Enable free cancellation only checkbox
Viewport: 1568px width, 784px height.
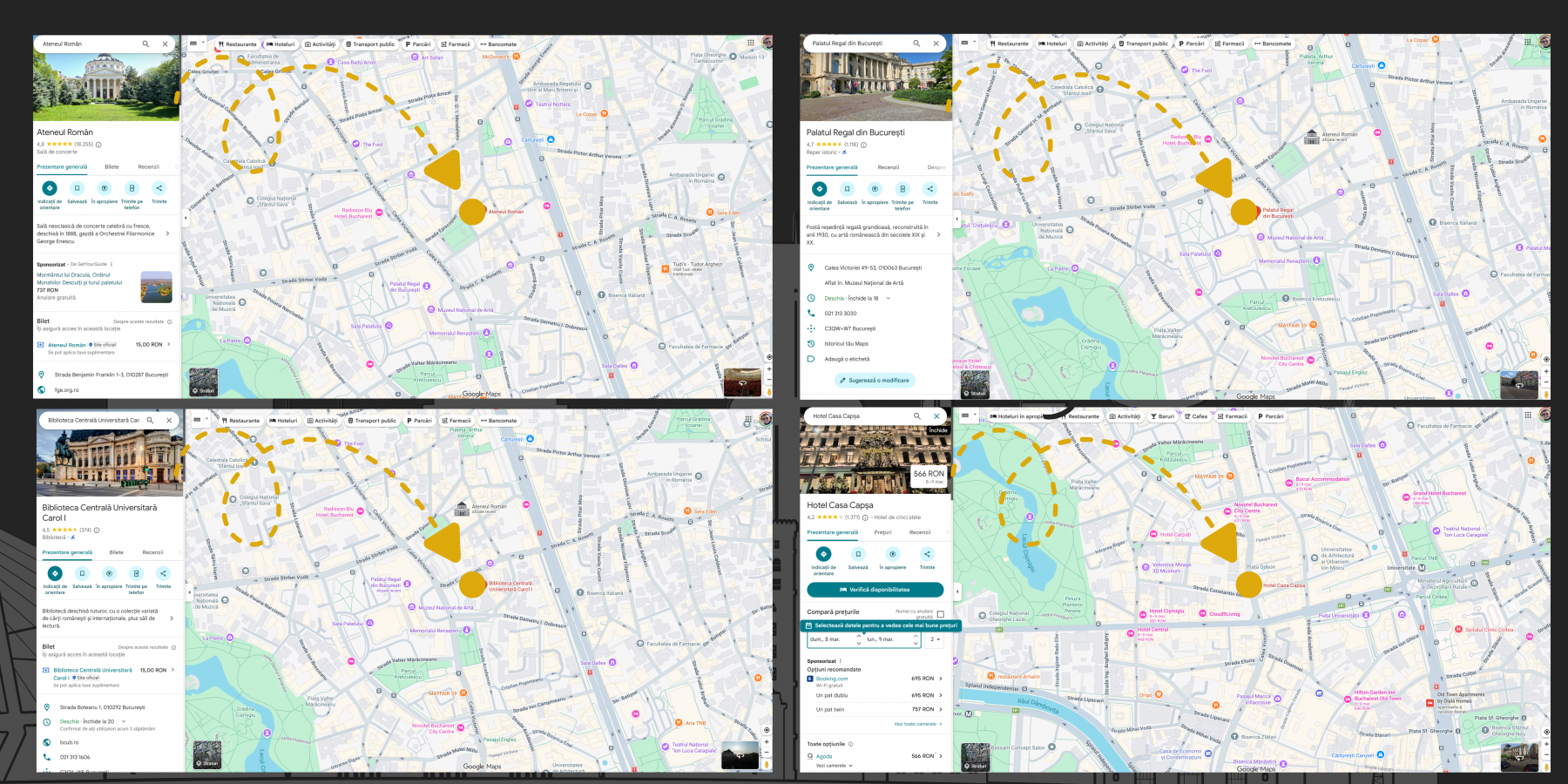pyautogui.click(x=940, y=614)
